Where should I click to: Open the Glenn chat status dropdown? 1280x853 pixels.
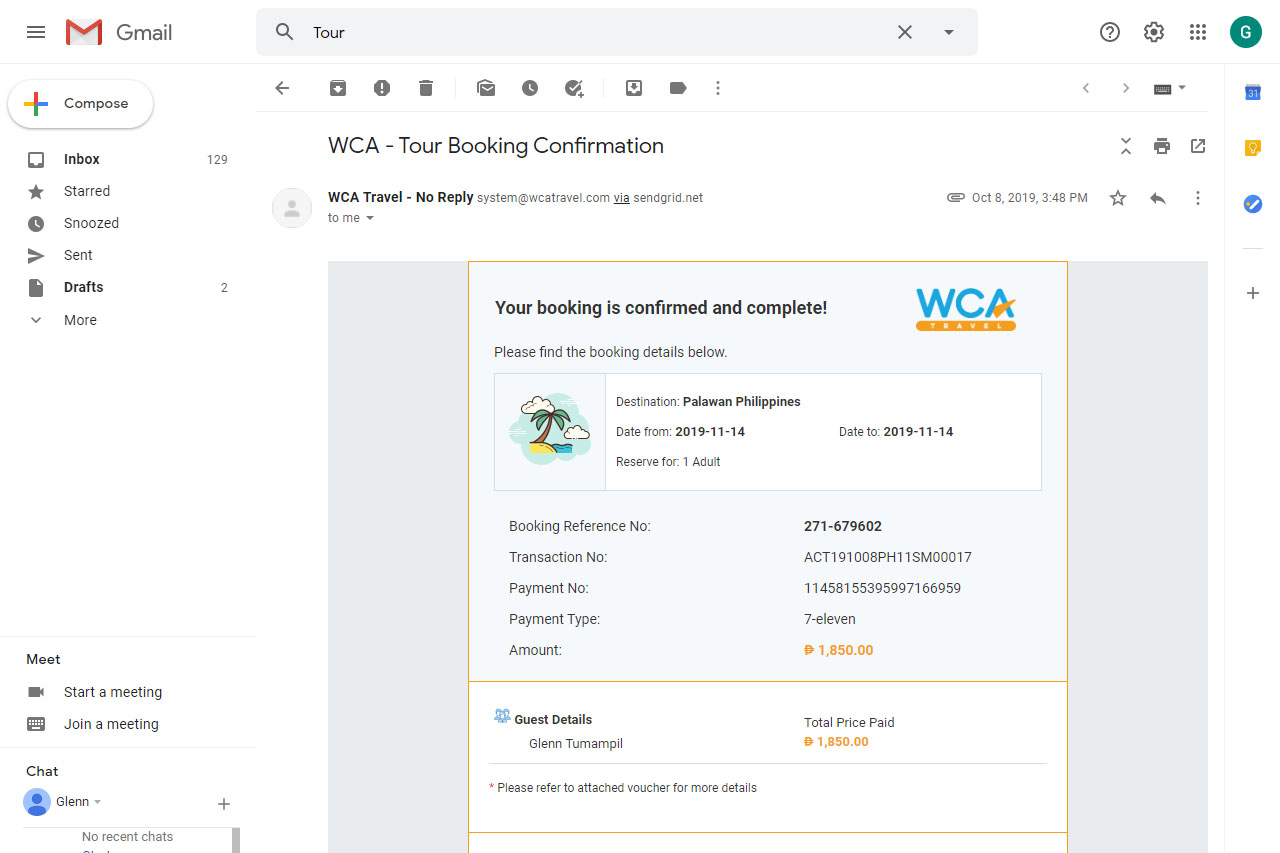pyautogui.click(x=98, y=802)
